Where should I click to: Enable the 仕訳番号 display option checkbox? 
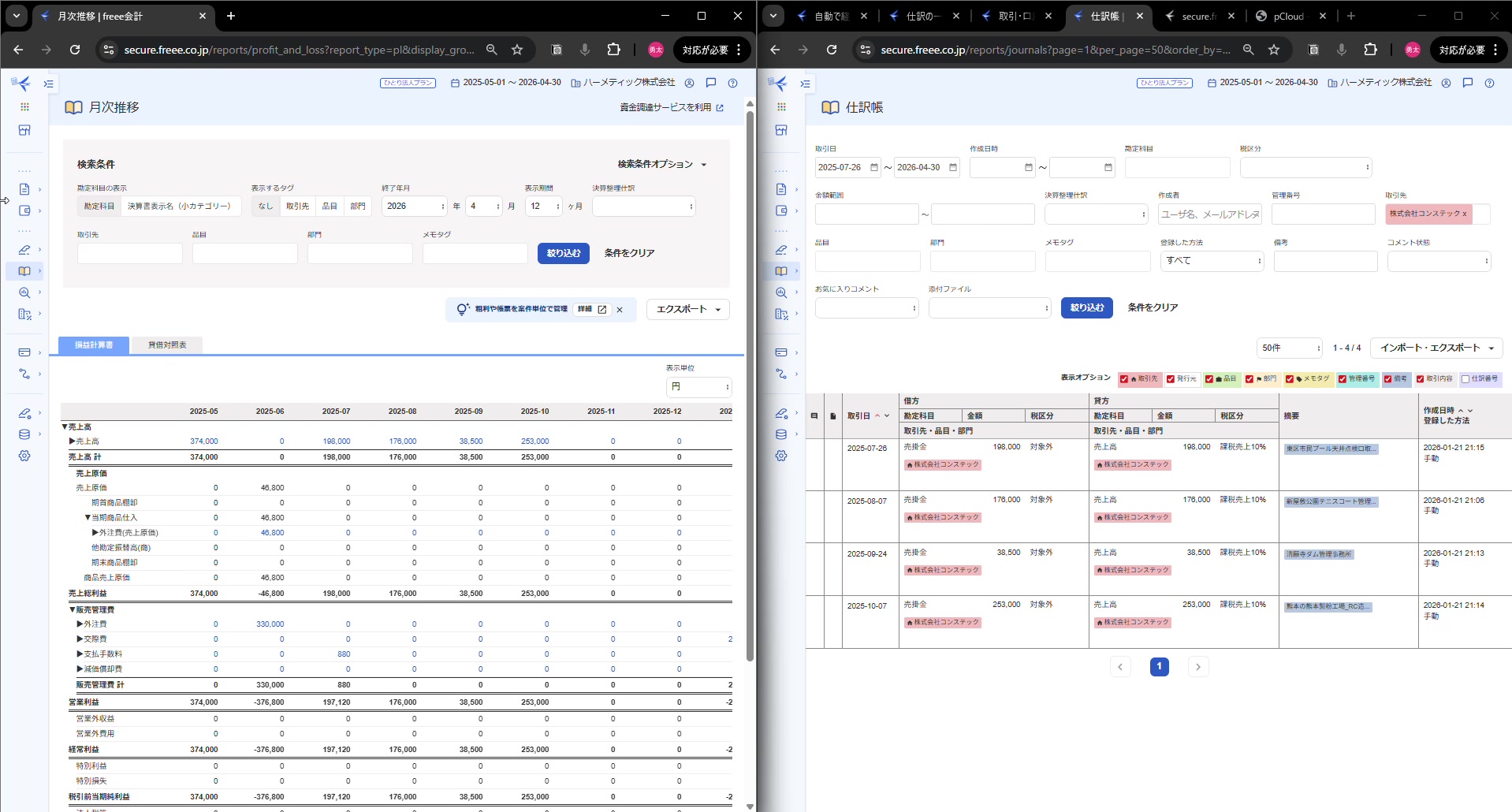click(1465, 379)
